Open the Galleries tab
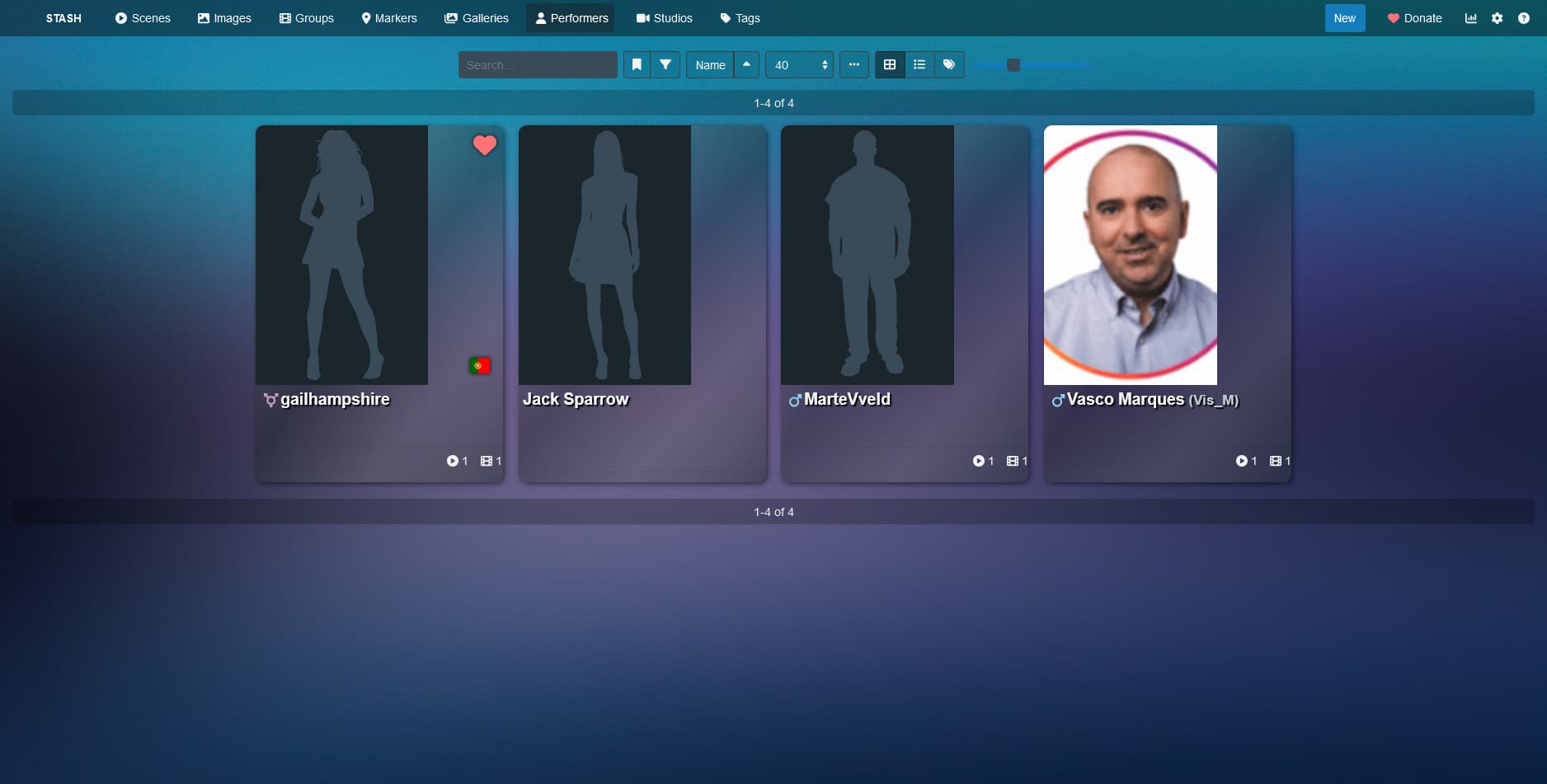Screen dimensions: 1547x784 pos(477,18)
